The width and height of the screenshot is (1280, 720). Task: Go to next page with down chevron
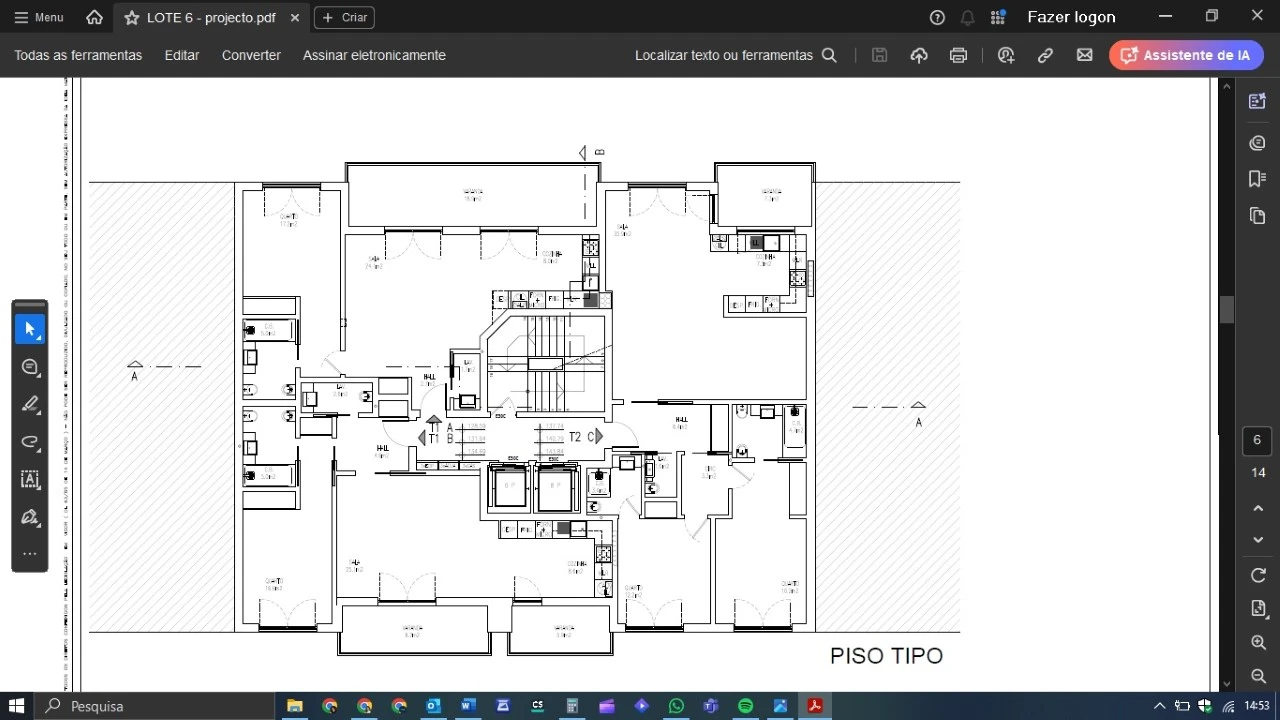pos(1258,540)
